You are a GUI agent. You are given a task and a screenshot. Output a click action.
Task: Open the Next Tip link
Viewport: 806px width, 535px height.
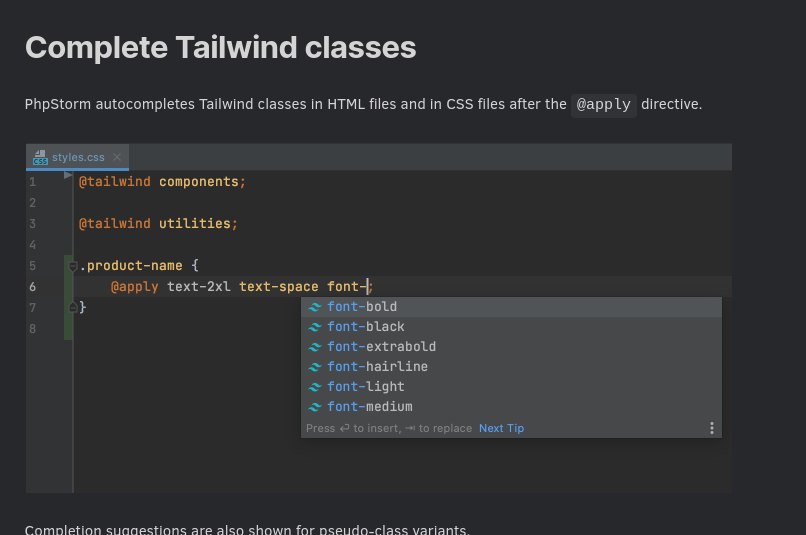click(501, 428)
